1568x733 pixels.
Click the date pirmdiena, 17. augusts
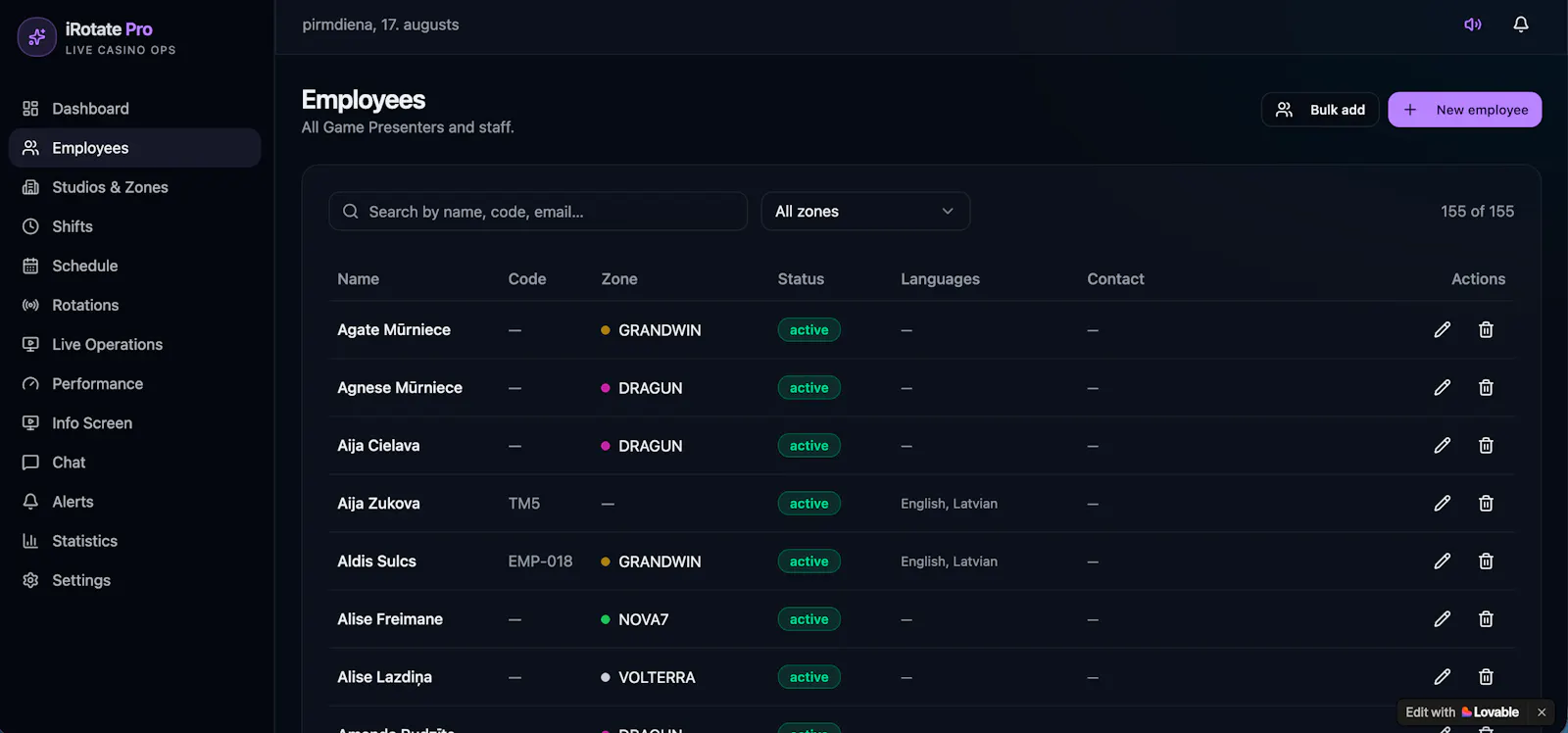point(380,24)
